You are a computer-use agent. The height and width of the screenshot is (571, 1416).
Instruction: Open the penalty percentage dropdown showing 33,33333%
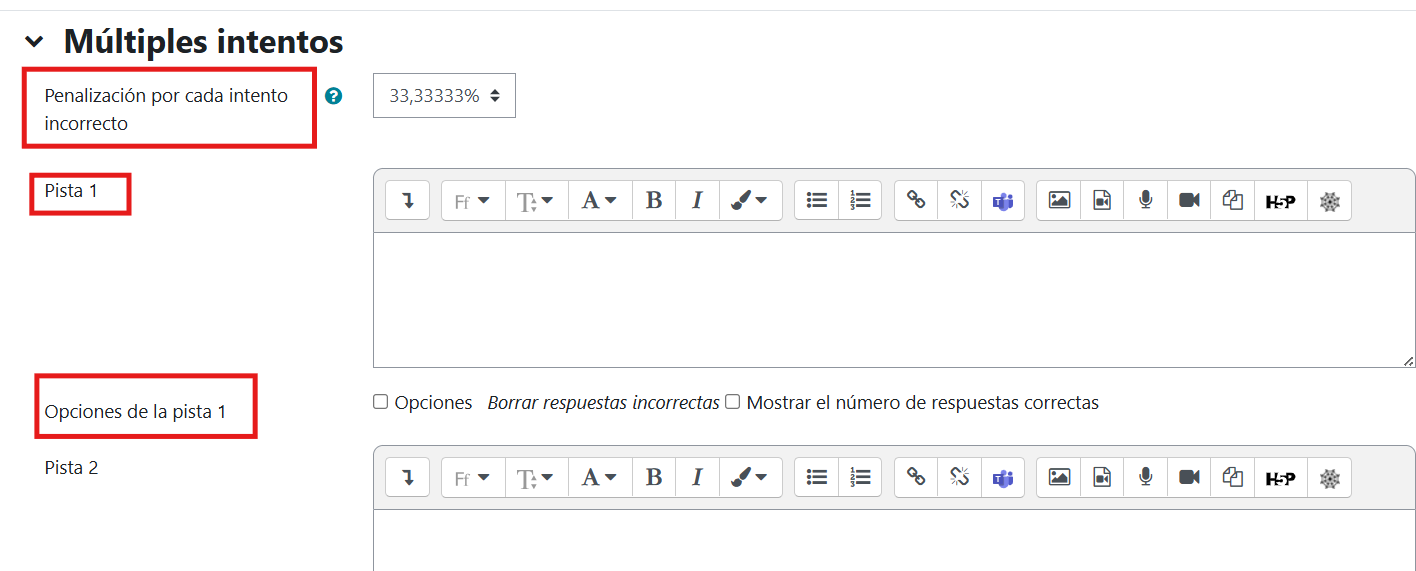(444, 96)
